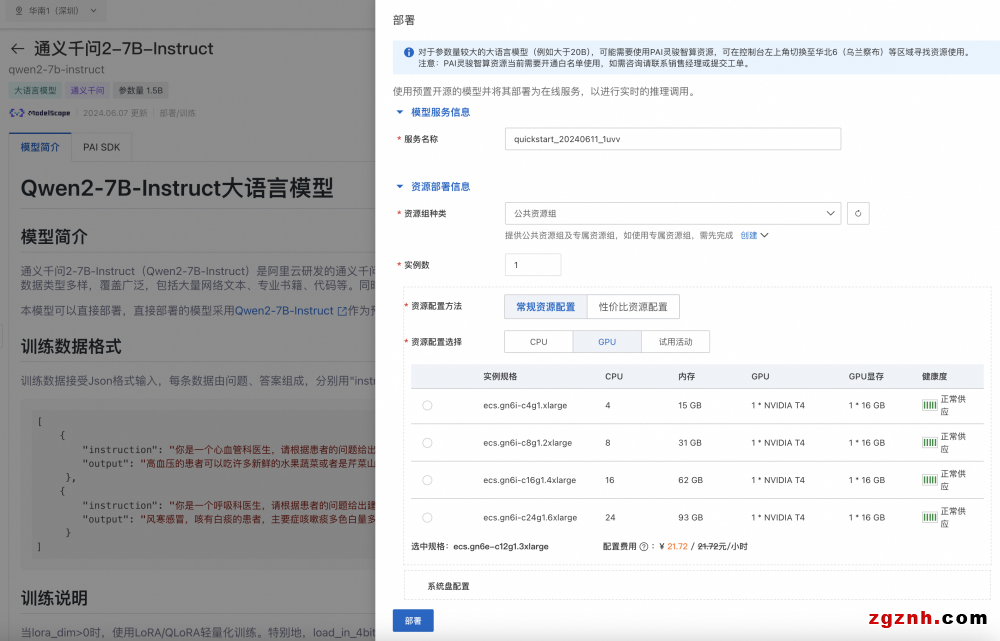
Task: Click the location pin icon for 华南1
Action: click(x=19, y=11)
